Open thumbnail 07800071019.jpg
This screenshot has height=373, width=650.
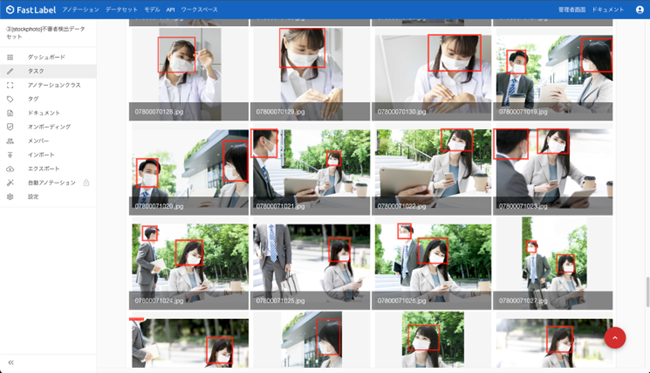pyautogui.click(x=553, y=74)
